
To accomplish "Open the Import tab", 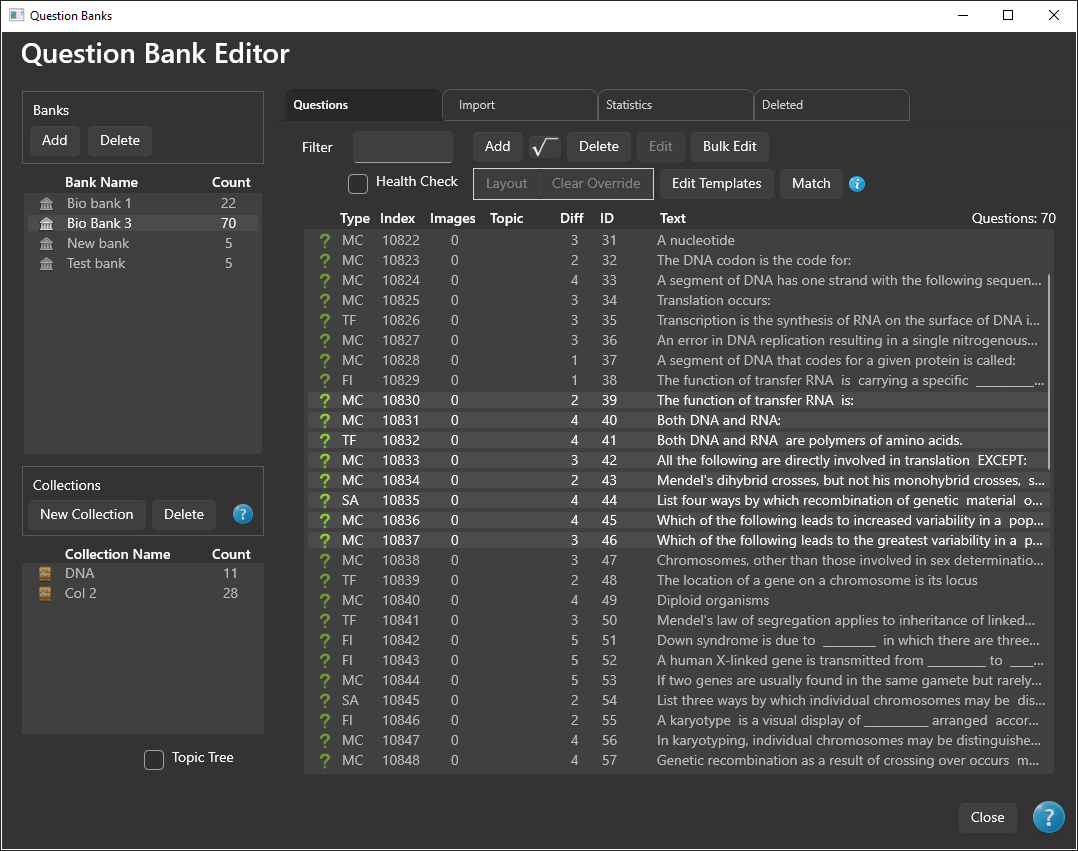I will pyautogui.click(x=519, y=105).
